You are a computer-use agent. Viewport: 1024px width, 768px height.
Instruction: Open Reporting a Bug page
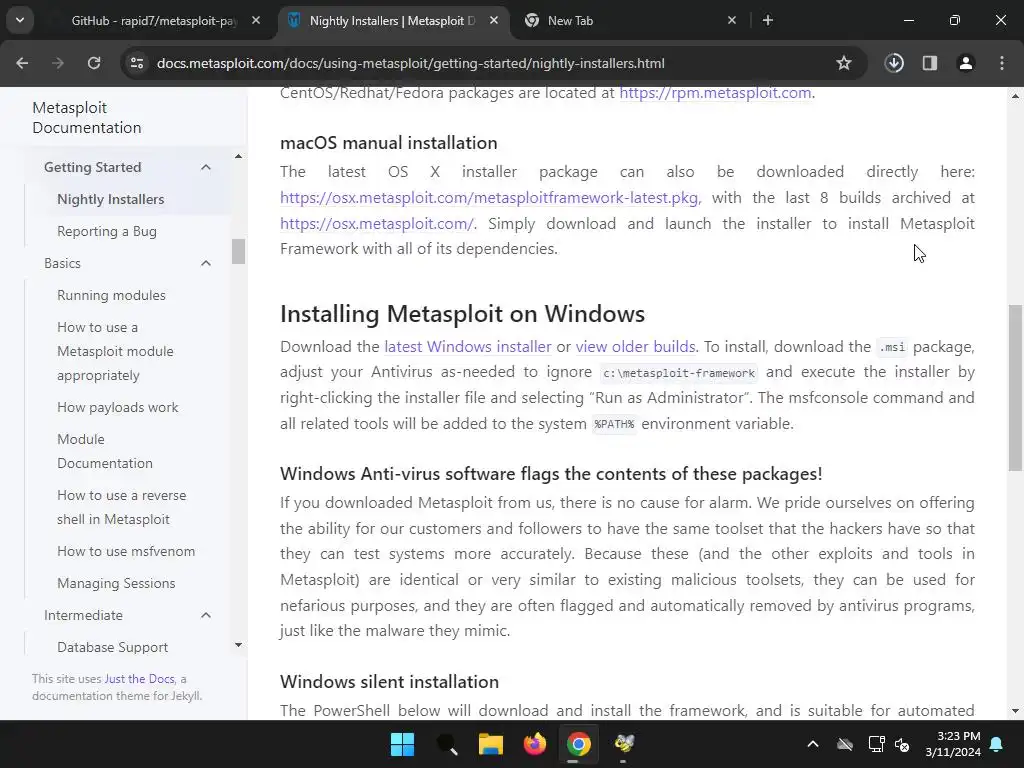[x=106, y=231]
